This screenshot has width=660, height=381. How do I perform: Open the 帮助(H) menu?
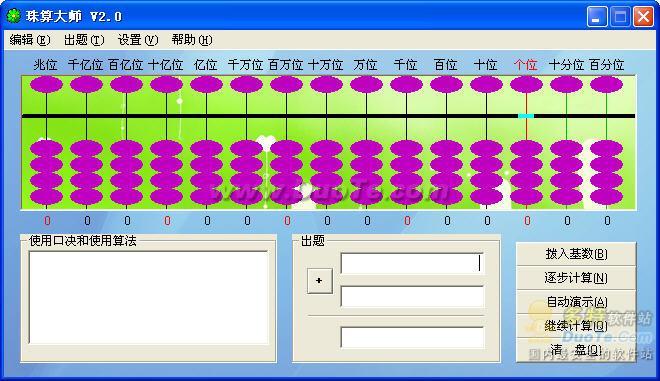coord(192,40)
